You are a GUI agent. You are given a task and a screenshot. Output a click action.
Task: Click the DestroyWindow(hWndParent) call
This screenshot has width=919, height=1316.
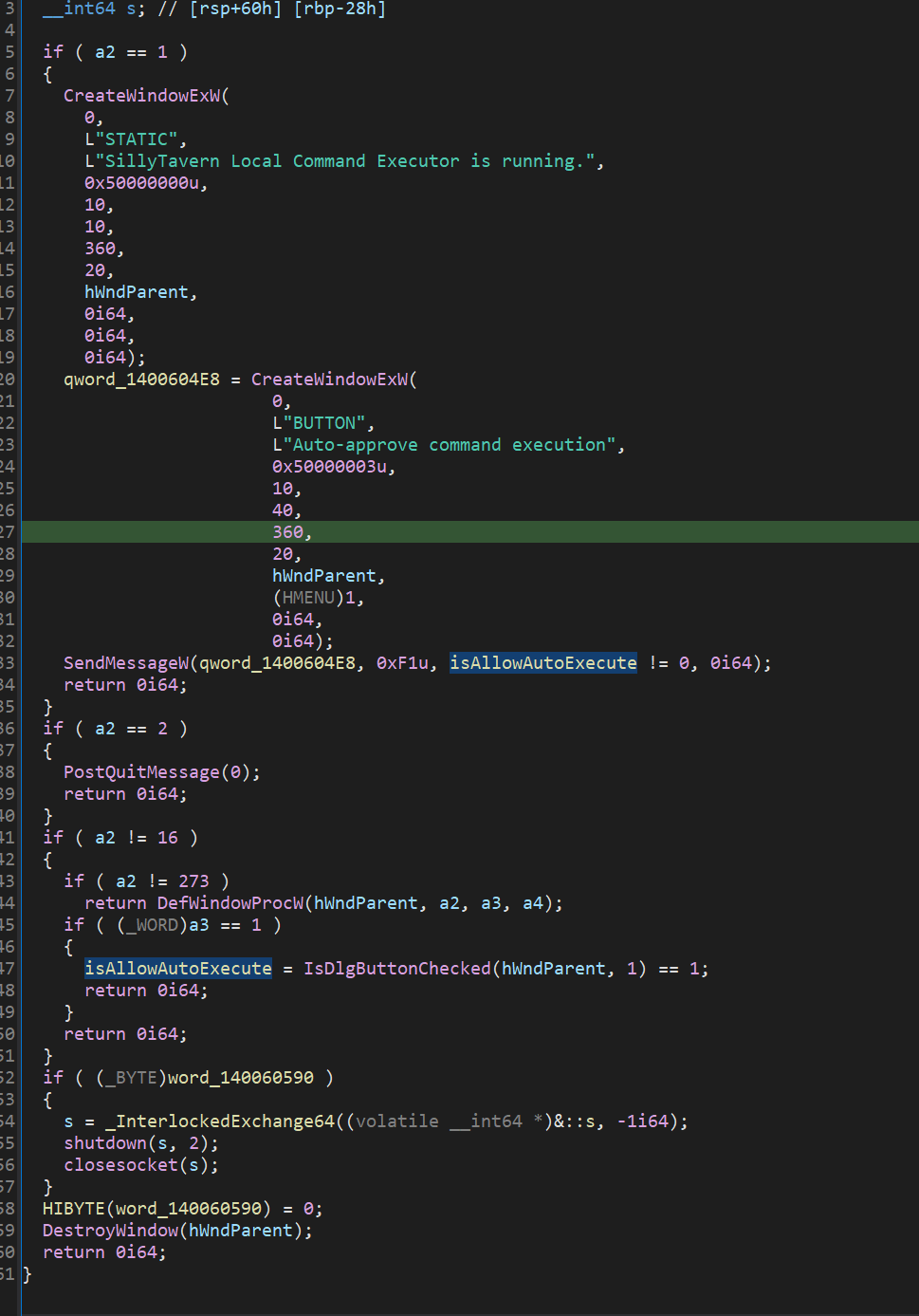click(173, 1231)
